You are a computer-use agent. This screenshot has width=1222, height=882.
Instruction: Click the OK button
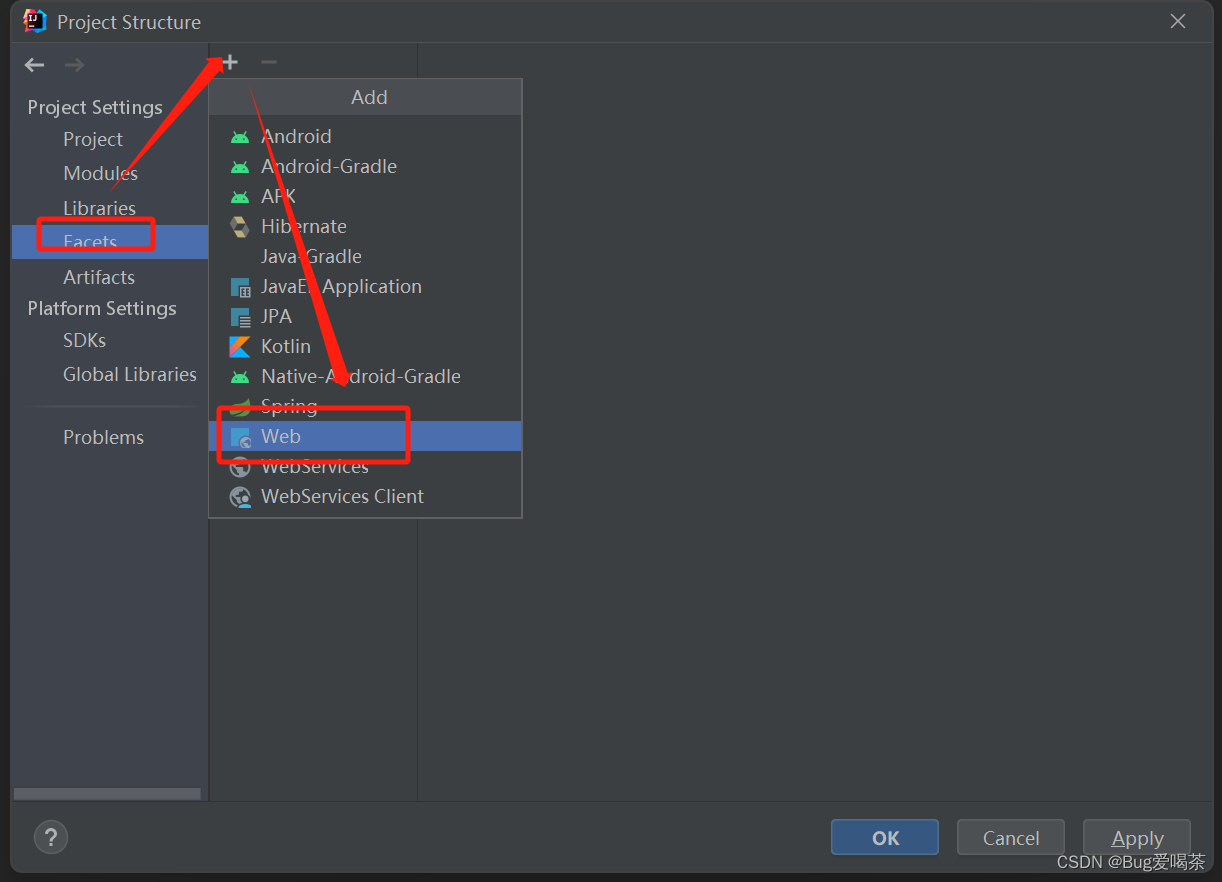[x=885, y=838]
